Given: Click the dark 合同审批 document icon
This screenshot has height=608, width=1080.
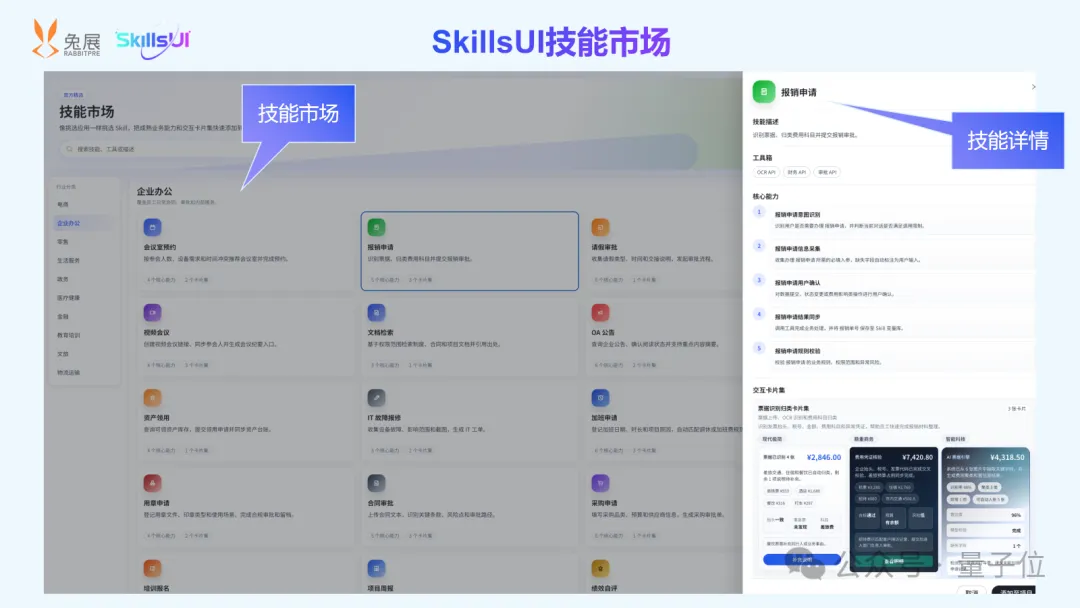Looking at the screenshot, I should point(376,483).
